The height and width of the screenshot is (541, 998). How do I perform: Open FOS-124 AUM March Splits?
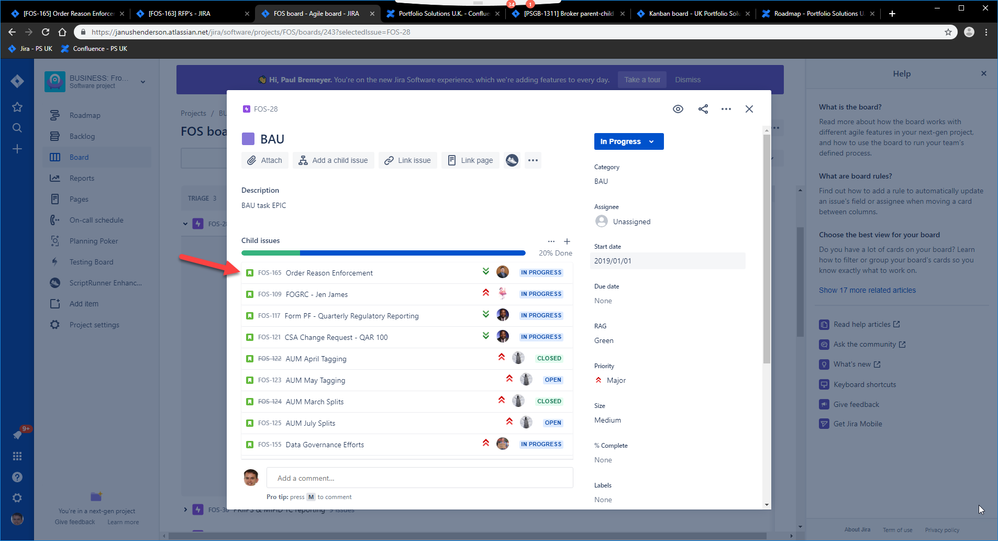(407, 402)
